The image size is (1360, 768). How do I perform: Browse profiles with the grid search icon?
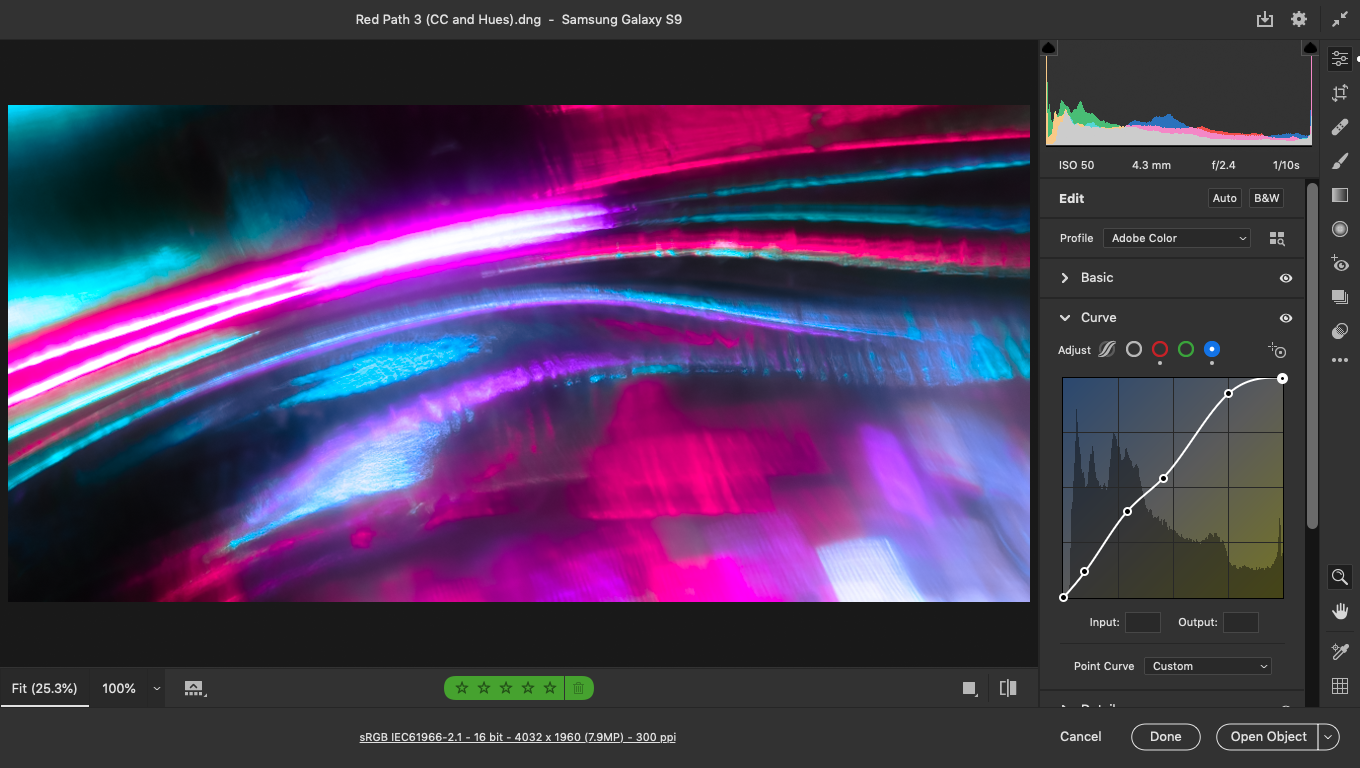point(1277,238)
